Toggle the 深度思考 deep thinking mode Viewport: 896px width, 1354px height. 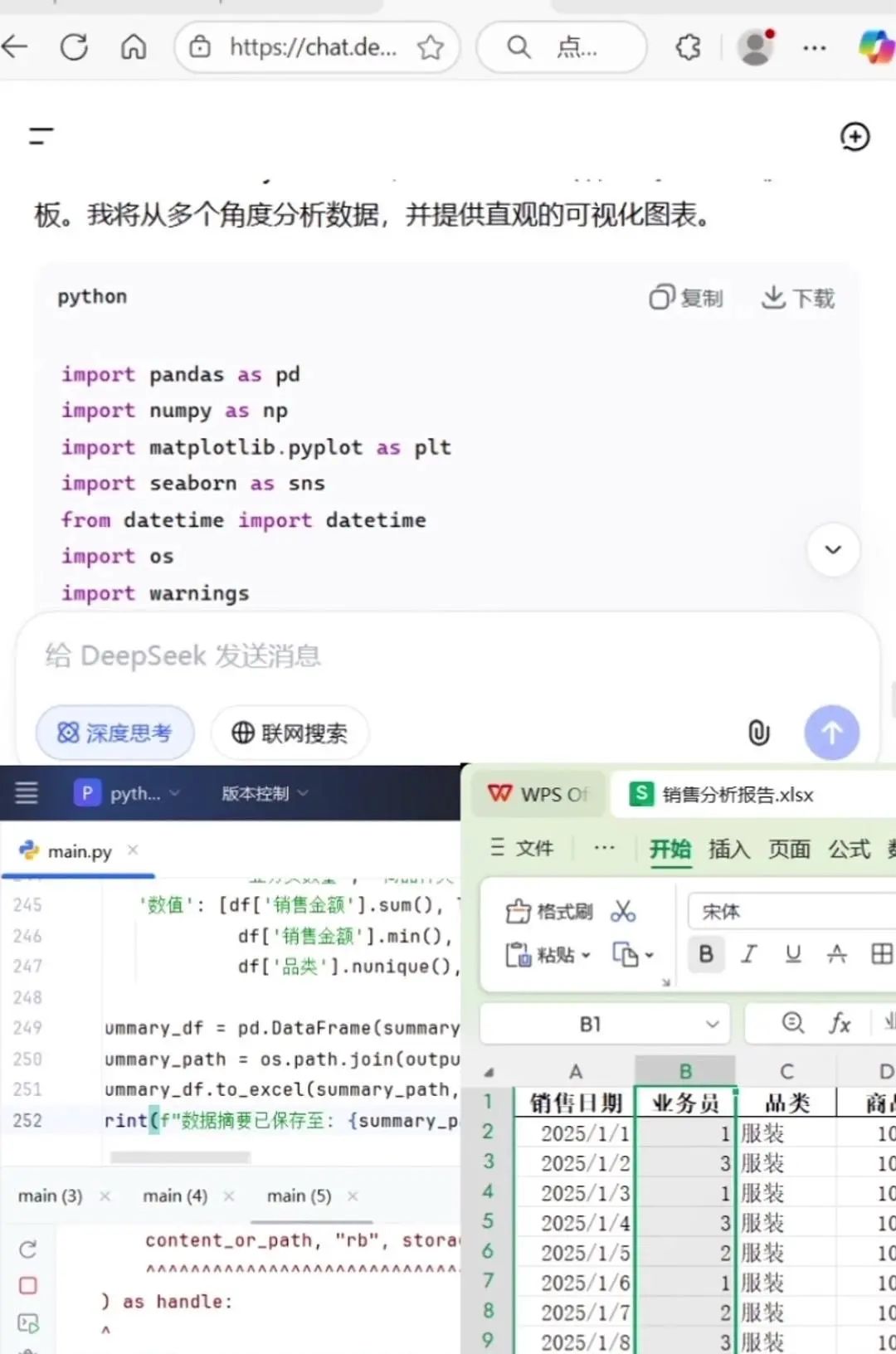pyautogui.click(x=114, y=733)
